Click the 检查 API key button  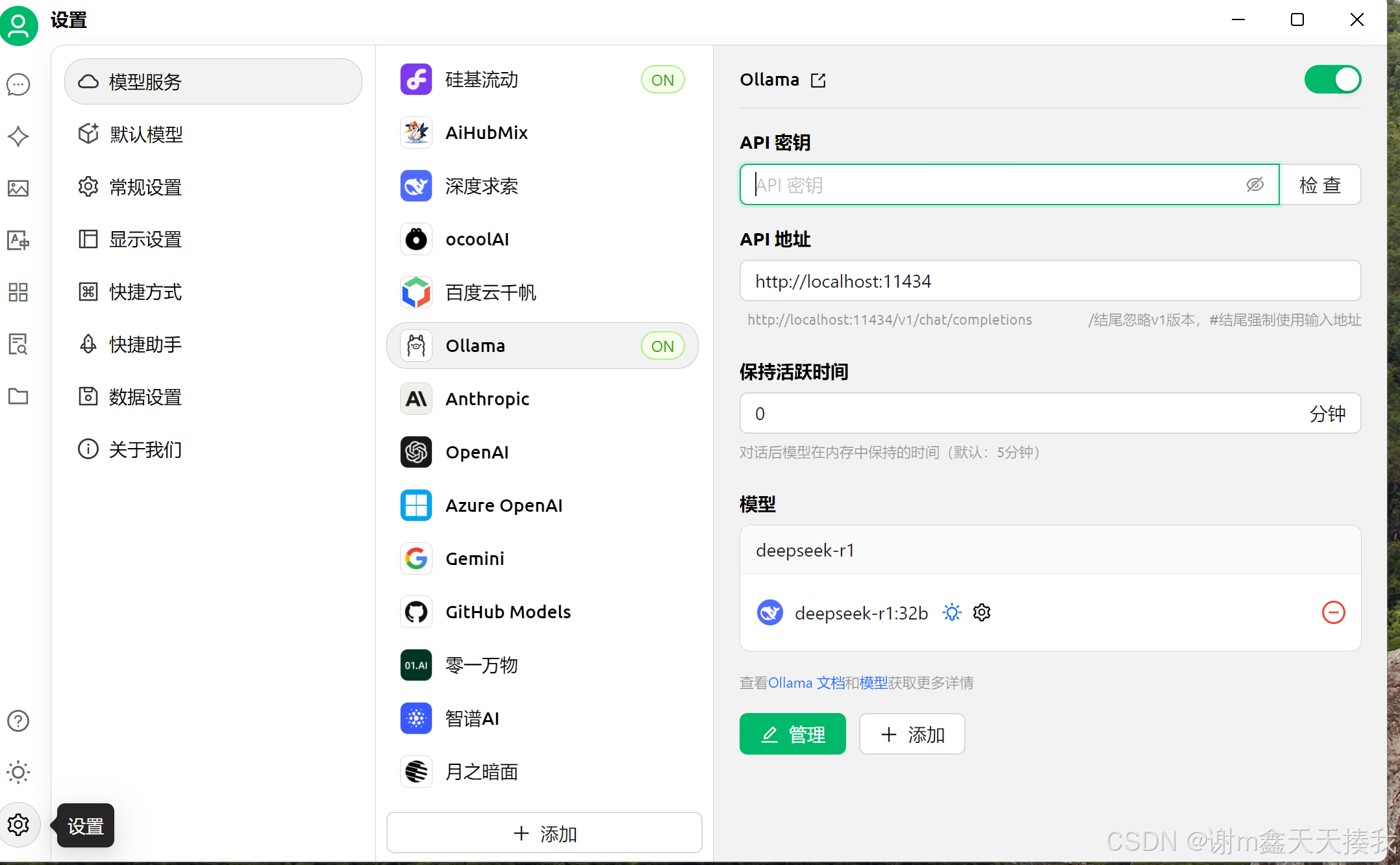[x=1319, y=185]
